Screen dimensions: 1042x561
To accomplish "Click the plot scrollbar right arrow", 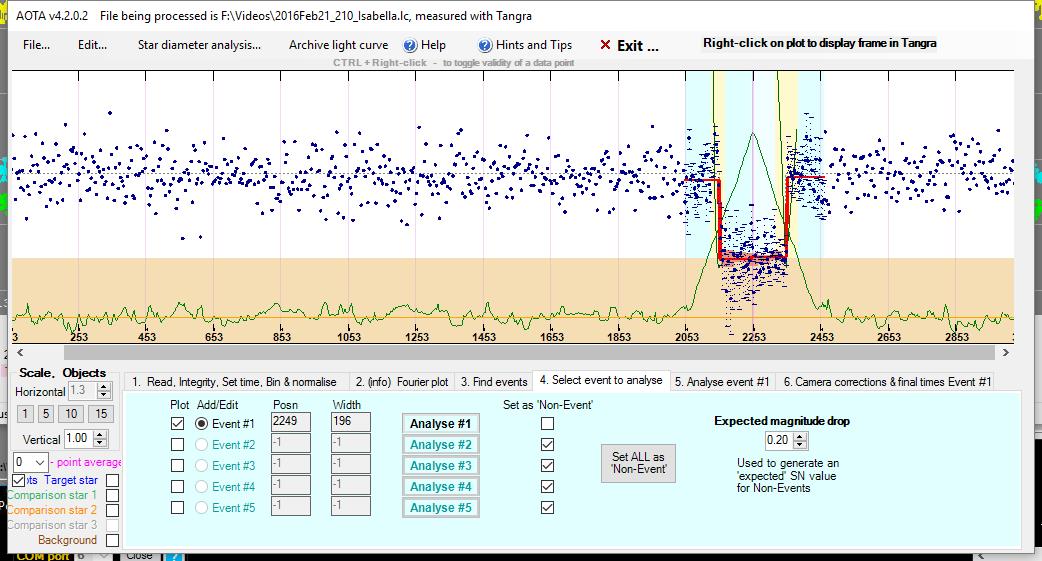I will coord(1005,353).
